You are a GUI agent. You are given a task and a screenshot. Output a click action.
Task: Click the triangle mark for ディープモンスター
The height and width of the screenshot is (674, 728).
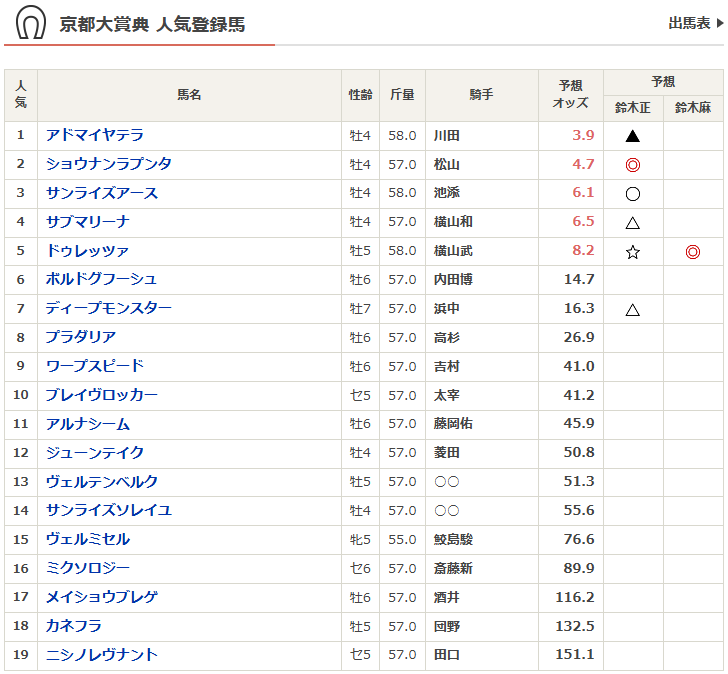(x=632, y=310)
